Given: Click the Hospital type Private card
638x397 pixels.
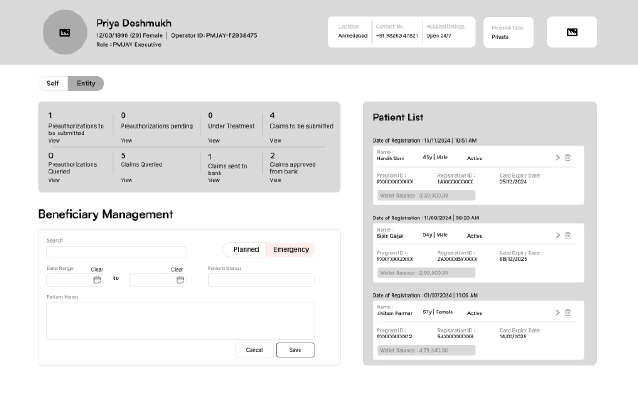Looking at the screenshot, I should [x=508, y=32].
